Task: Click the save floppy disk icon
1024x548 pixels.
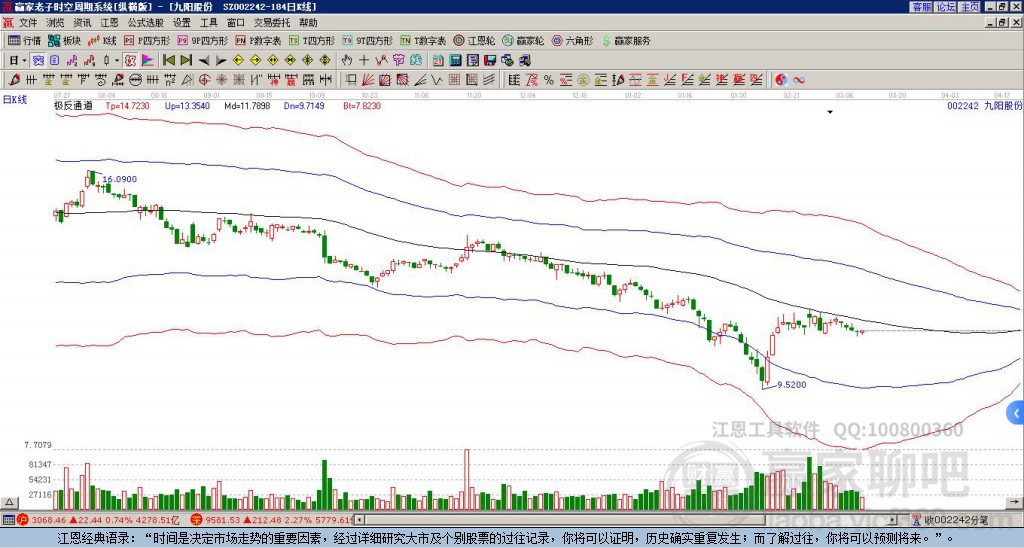Action: click(x=490, y=61)
